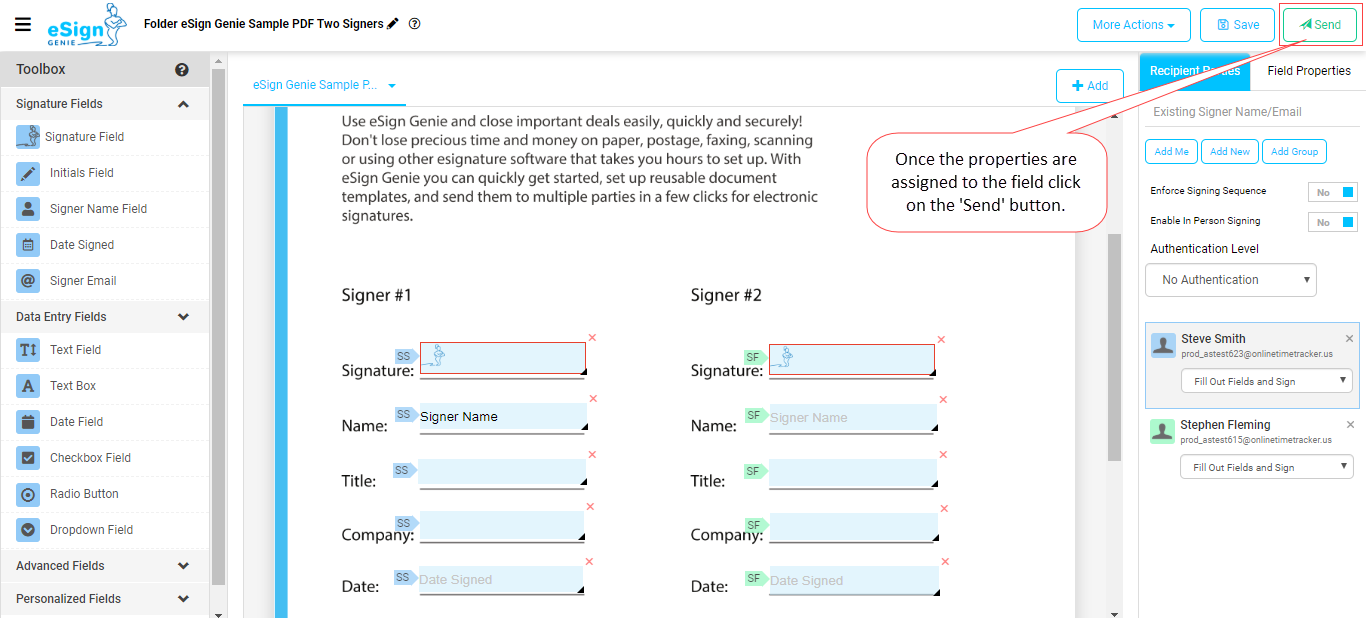
Task: Open Steve Smith's role dropdown
Action: (x=1266, y=381)
